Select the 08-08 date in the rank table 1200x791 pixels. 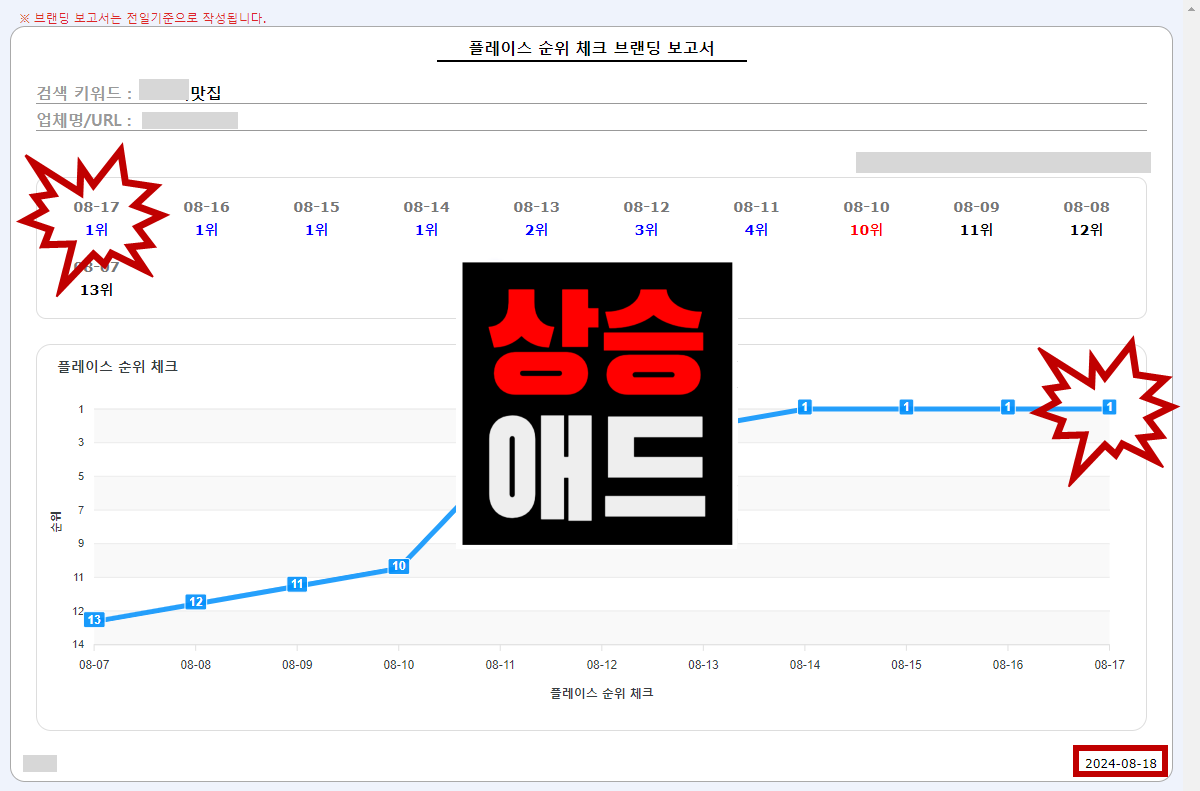click(x=1087, y=207)
